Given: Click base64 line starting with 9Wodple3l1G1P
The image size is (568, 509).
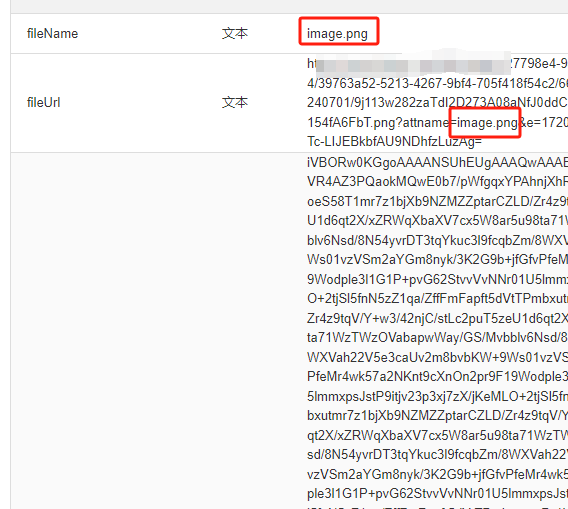Looking at the screenshot, I should coord(437,279).
